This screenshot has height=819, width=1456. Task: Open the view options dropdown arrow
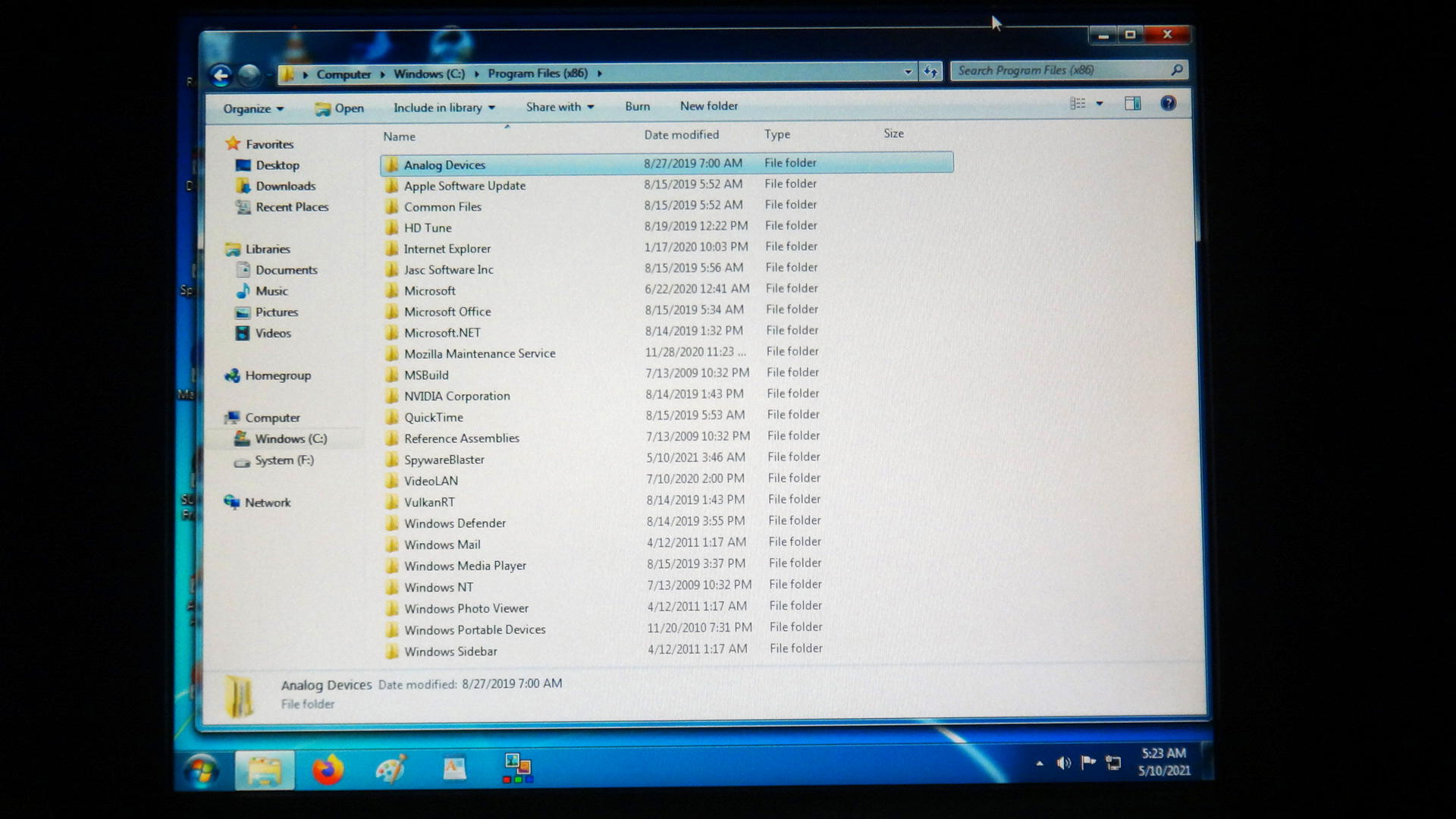(x=1100, y=104)
